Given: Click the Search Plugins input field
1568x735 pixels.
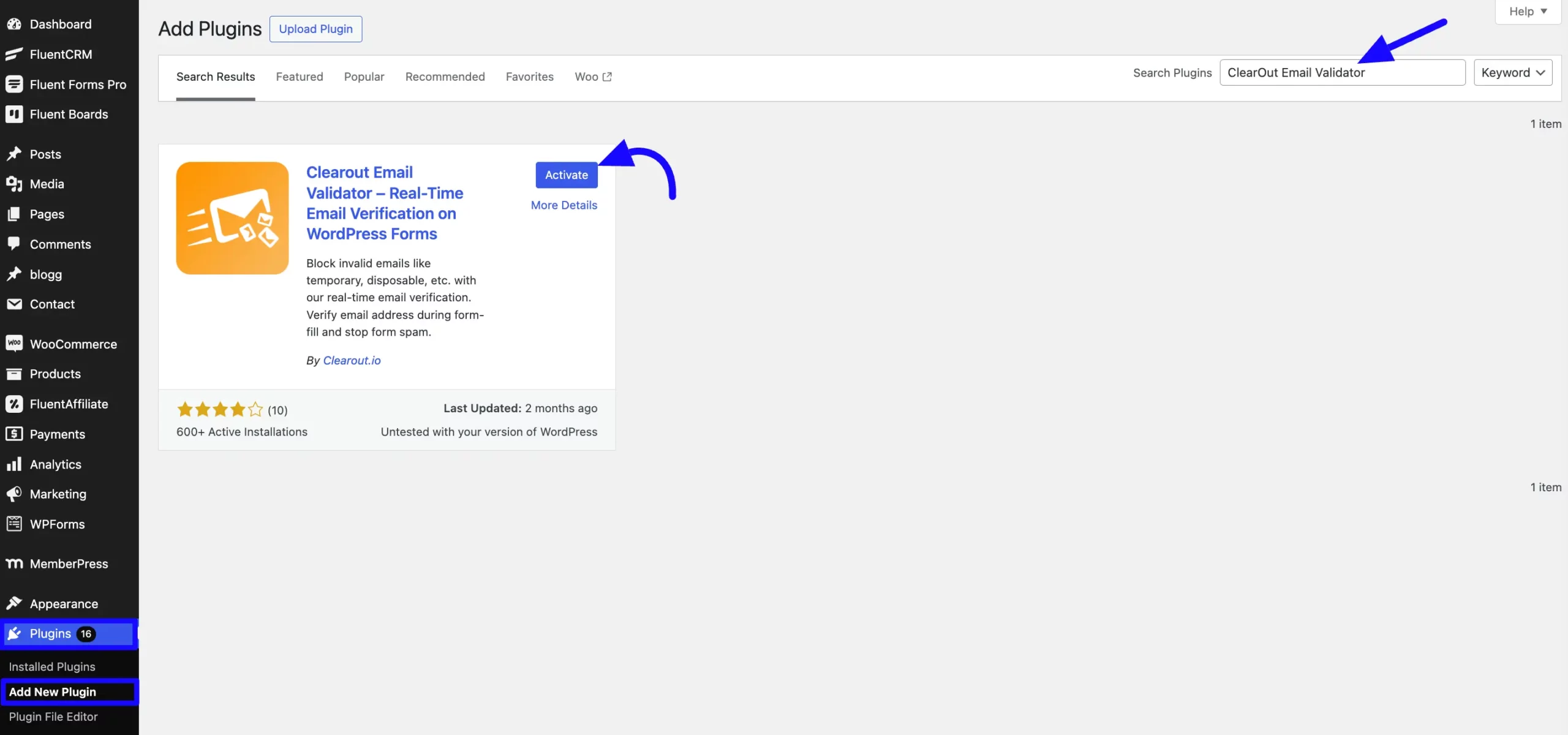Looking at the screenshot, I should [1343, 73].
